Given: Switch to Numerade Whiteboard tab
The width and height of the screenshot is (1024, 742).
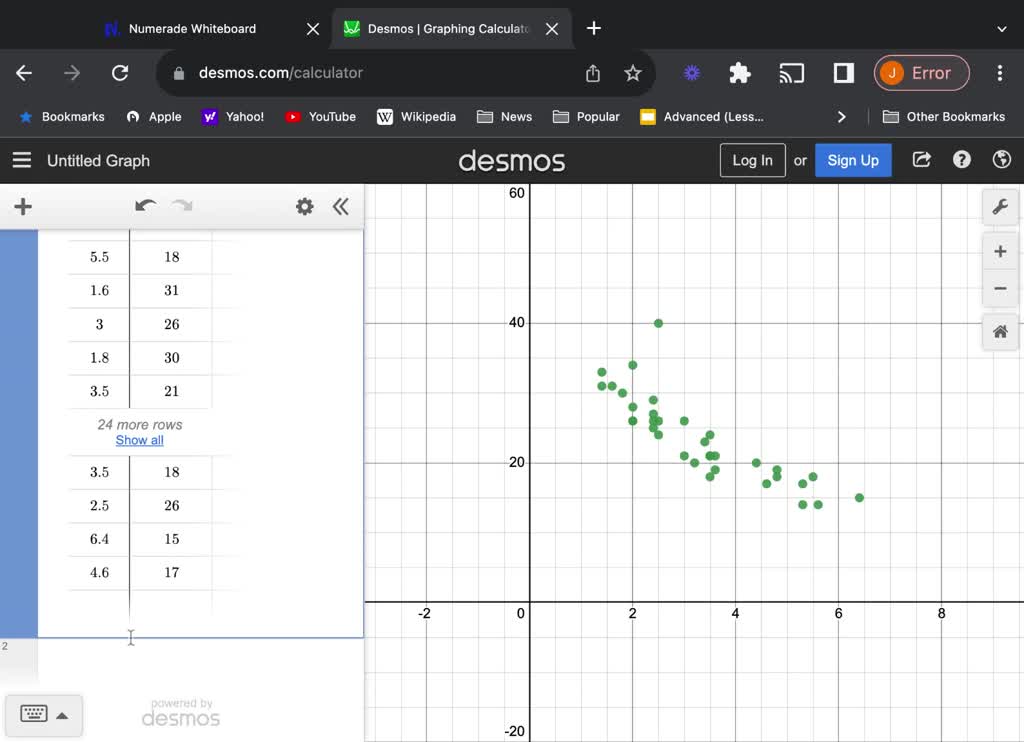Looking at the screenshot, I should (192, 29).
